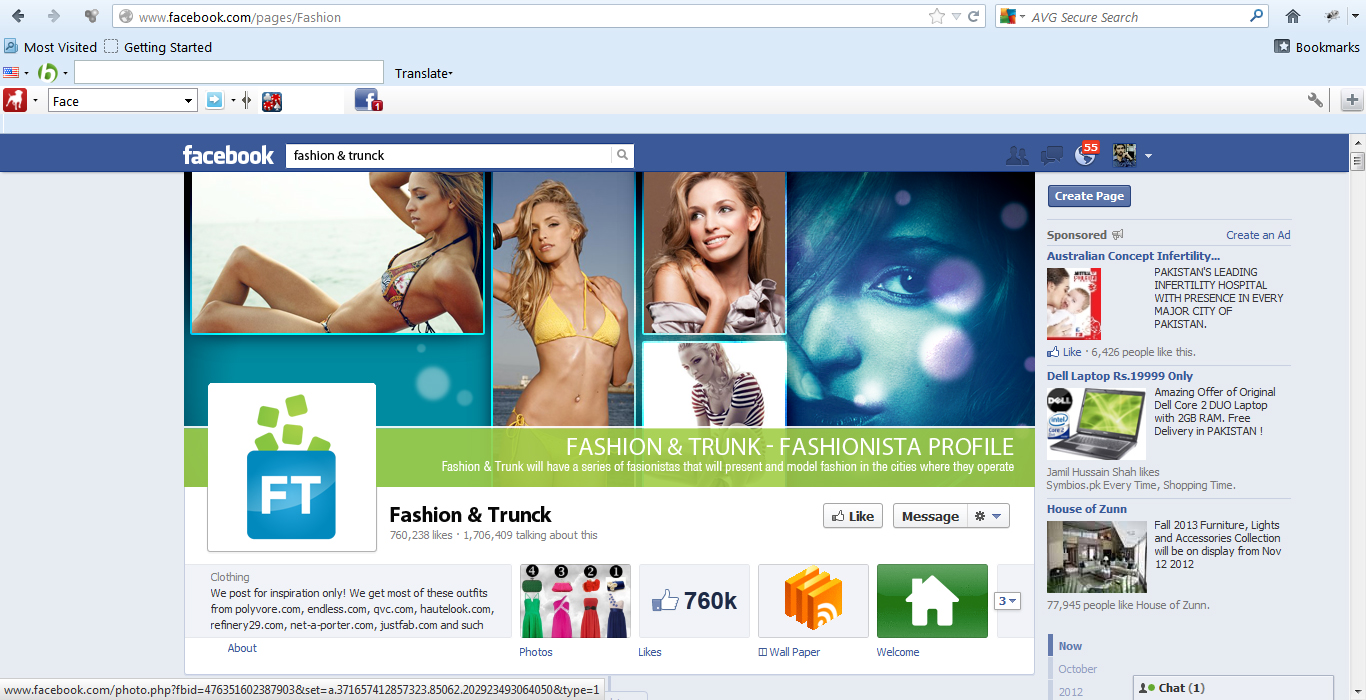Click the globe site identity icon in address bar

pos(126,16)
